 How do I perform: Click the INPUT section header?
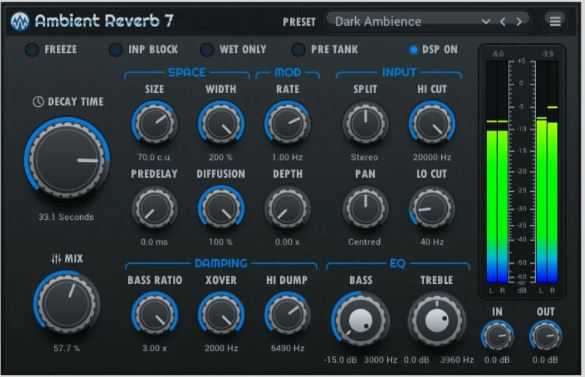tap(399, 72)
